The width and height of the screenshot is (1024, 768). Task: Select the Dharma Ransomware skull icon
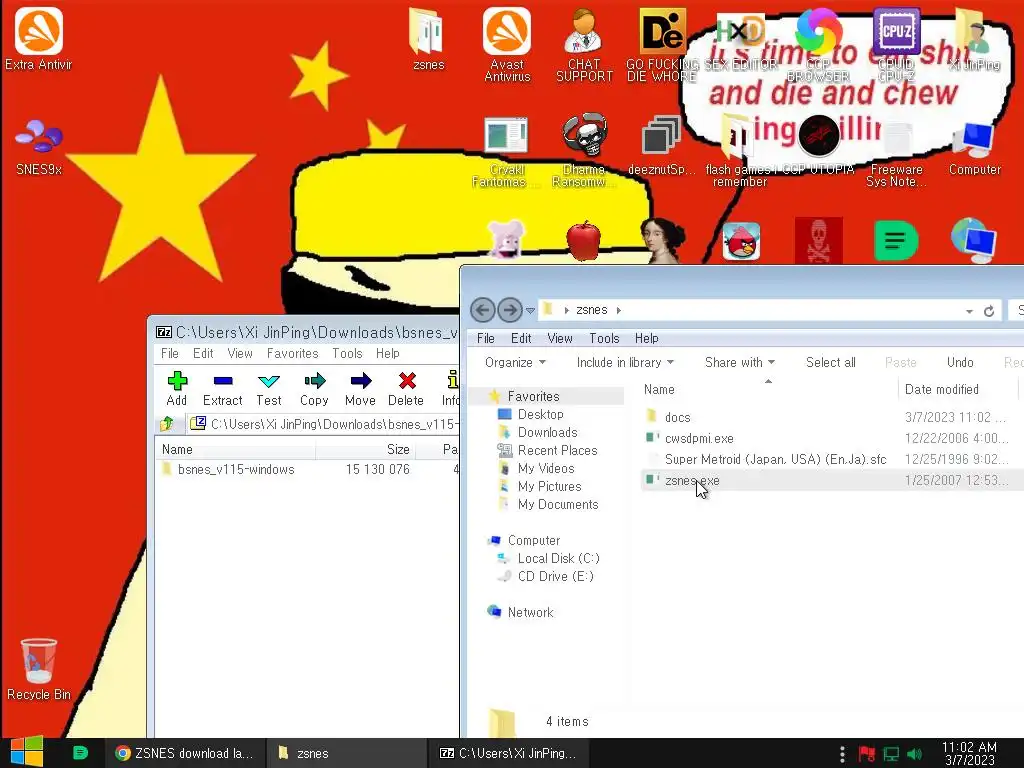click(584, 150)
